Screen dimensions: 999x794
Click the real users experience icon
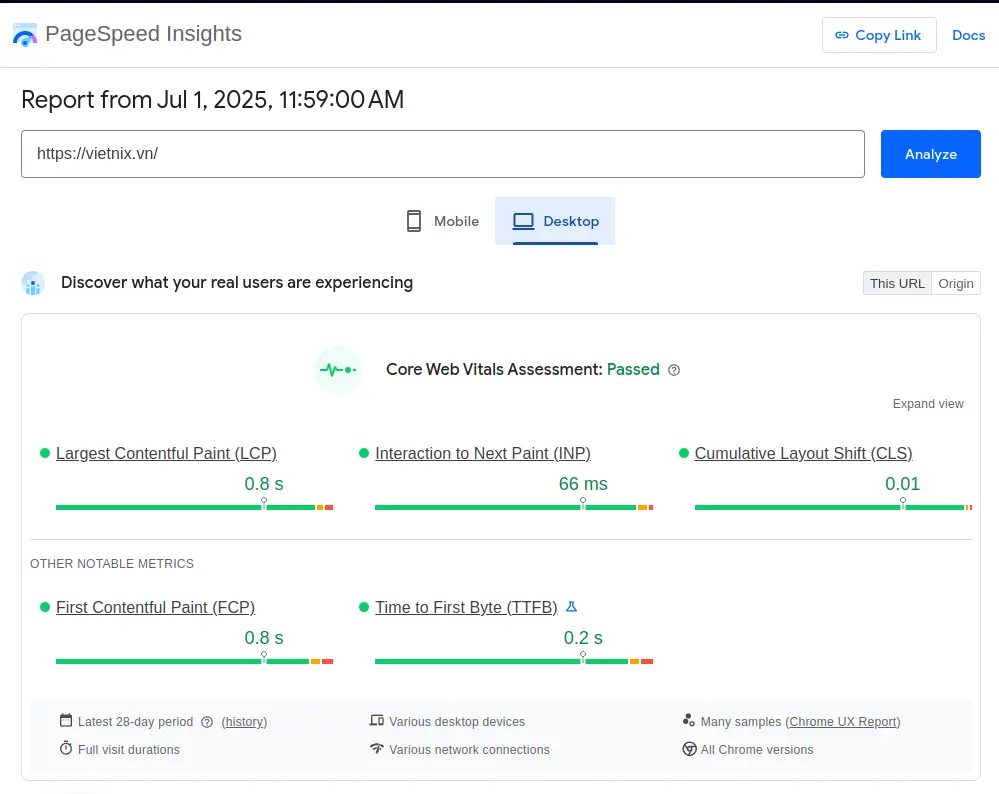(x=33, y=283)
